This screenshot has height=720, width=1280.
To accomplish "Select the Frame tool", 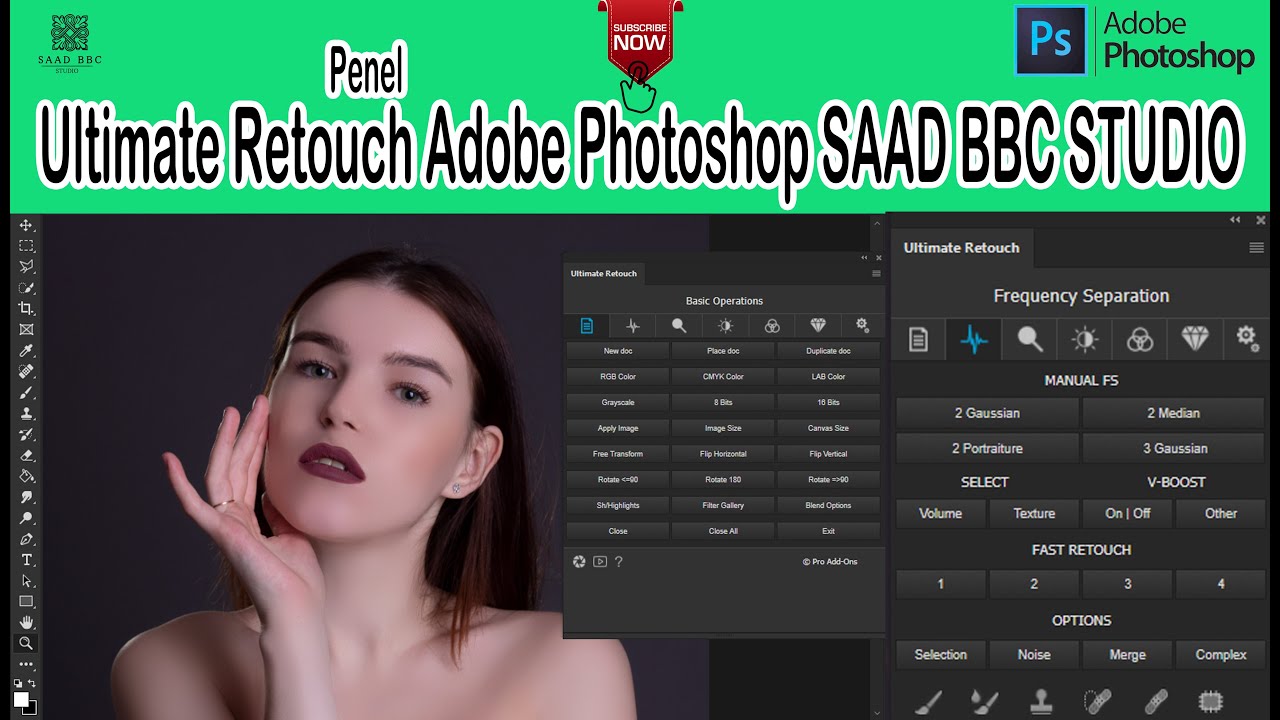I will (27, 329).
